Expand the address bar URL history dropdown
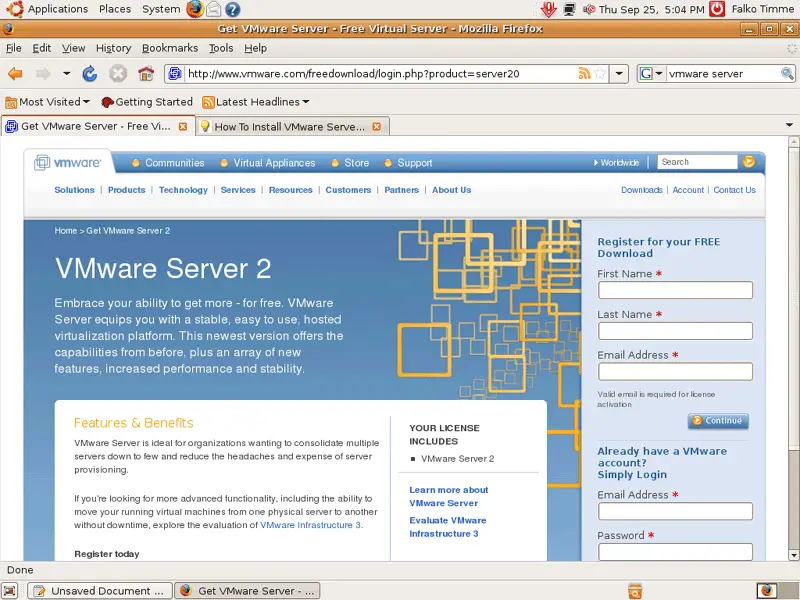The width and height of the screenshot is (800, 600). (619, 73)
